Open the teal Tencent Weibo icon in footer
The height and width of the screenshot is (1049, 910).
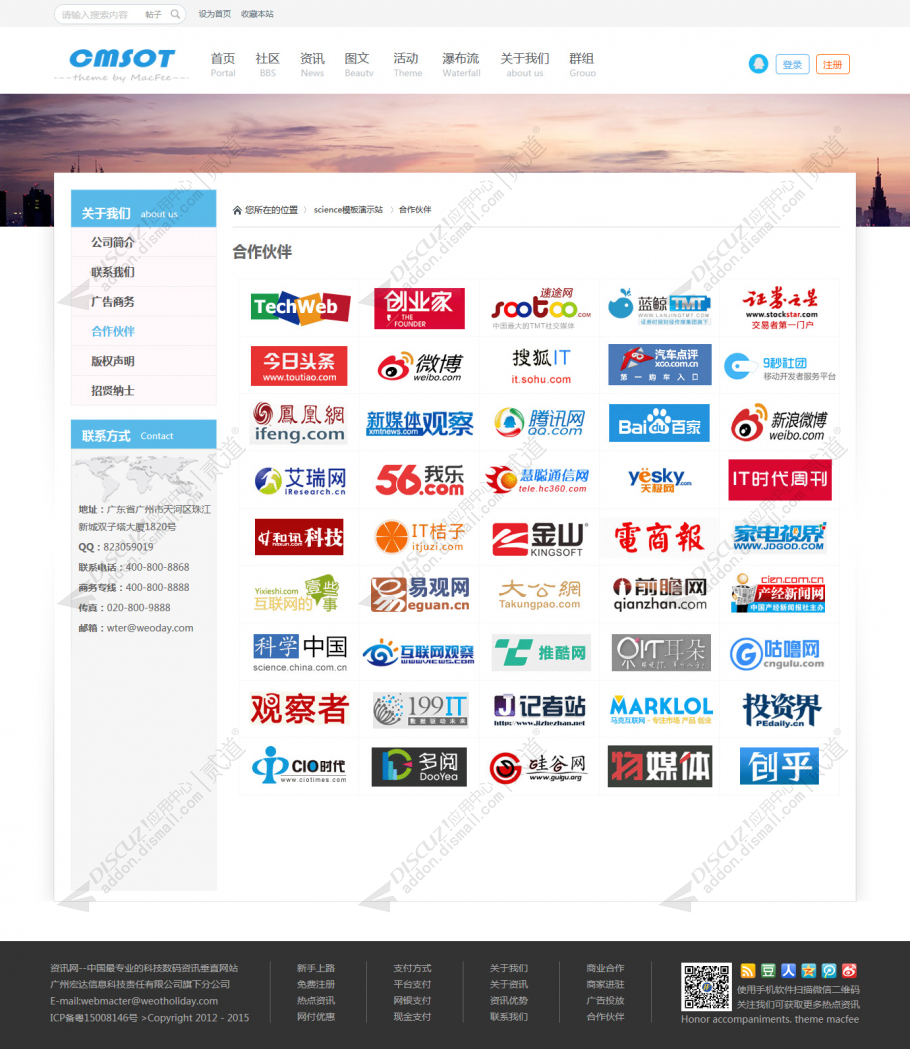(x=829, y=971)
